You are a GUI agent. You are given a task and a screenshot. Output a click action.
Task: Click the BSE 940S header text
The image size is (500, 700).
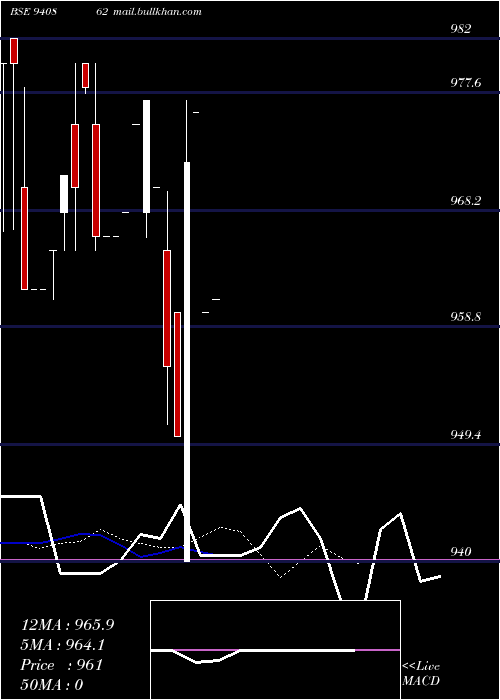[x=33, y=12]
